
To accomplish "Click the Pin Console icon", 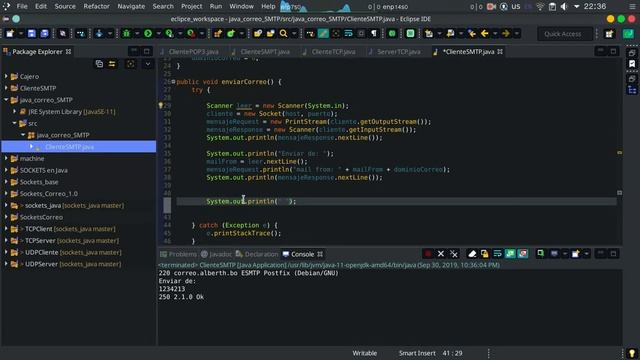I will coord(540,254).
